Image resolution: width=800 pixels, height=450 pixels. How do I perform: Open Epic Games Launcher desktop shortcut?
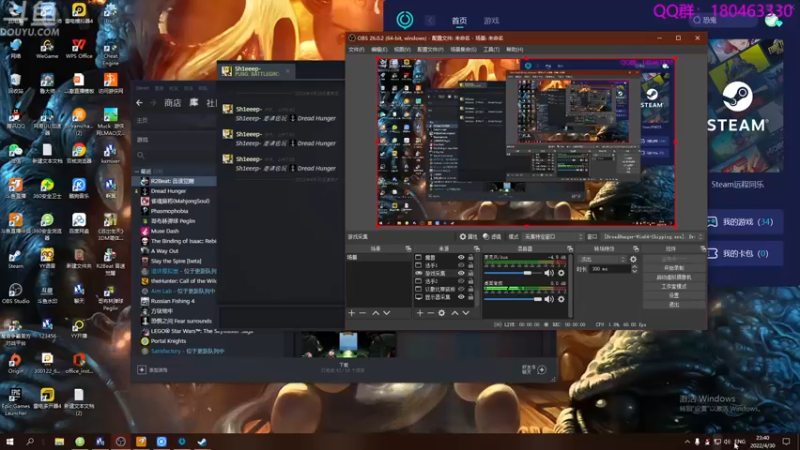click(x=15, y=401)
